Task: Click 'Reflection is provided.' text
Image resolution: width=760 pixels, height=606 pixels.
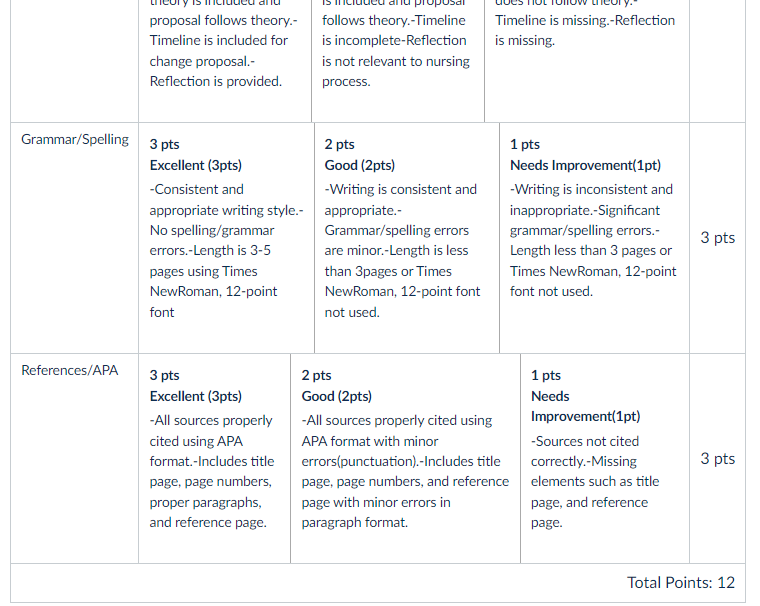Action: 216,81
